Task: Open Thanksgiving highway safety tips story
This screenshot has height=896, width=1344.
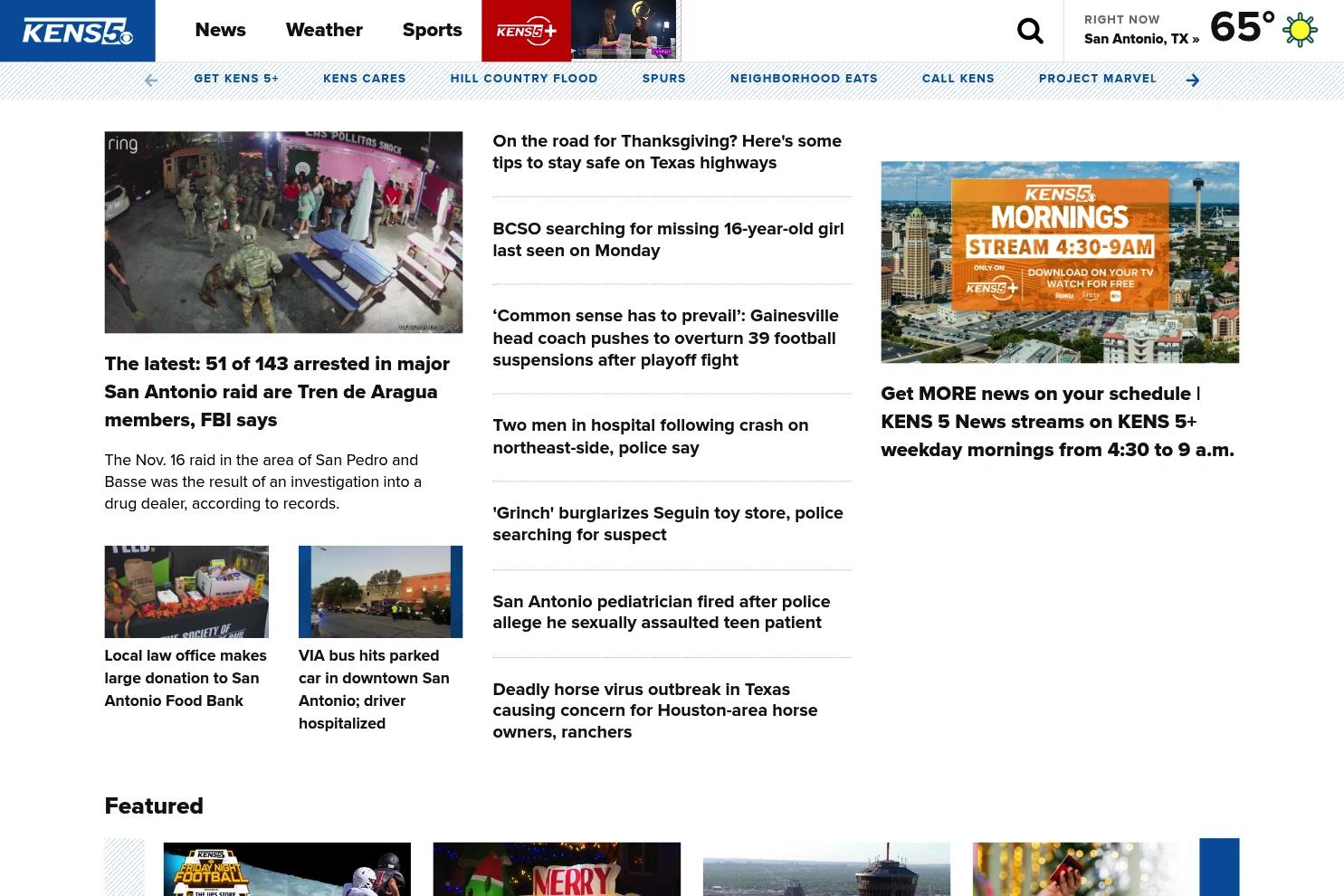Action: tap(667, 152)
